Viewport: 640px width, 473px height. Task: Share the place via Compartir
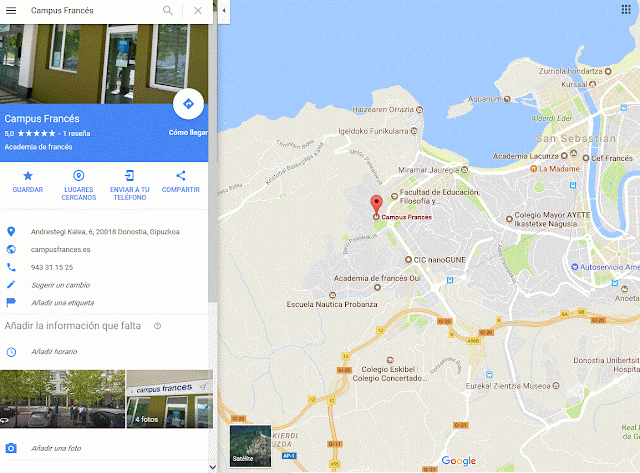181,182
